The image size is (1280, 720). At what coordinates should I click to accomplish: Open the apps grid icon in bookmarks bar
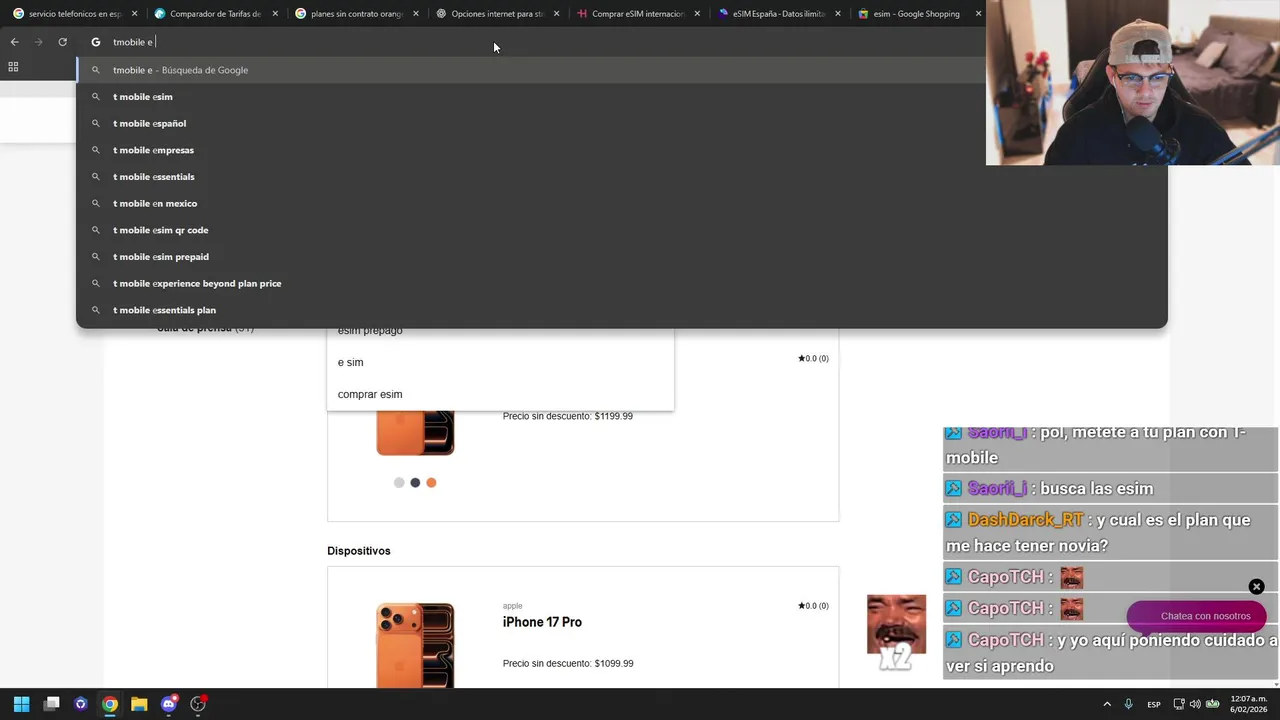pyautogui.click(x=13, y=67)
